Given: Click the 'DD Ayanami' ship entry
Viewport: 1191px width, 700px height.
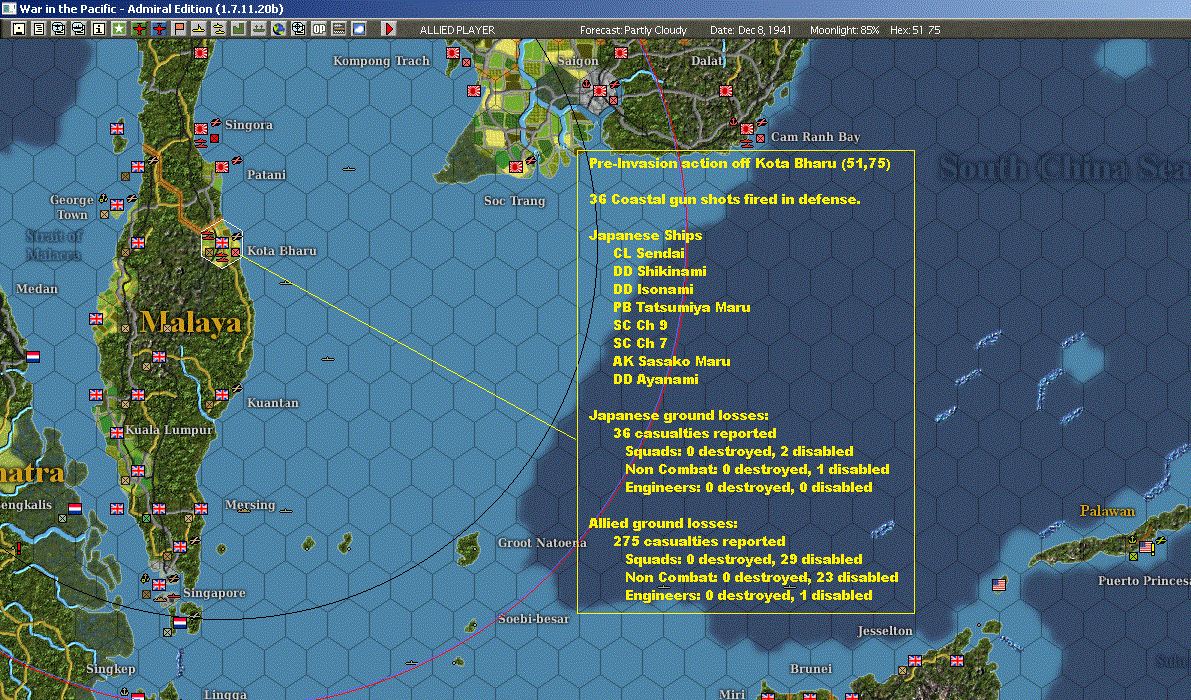Looking at the screenshot, I should pyautogui.click(x=656, y=380).
